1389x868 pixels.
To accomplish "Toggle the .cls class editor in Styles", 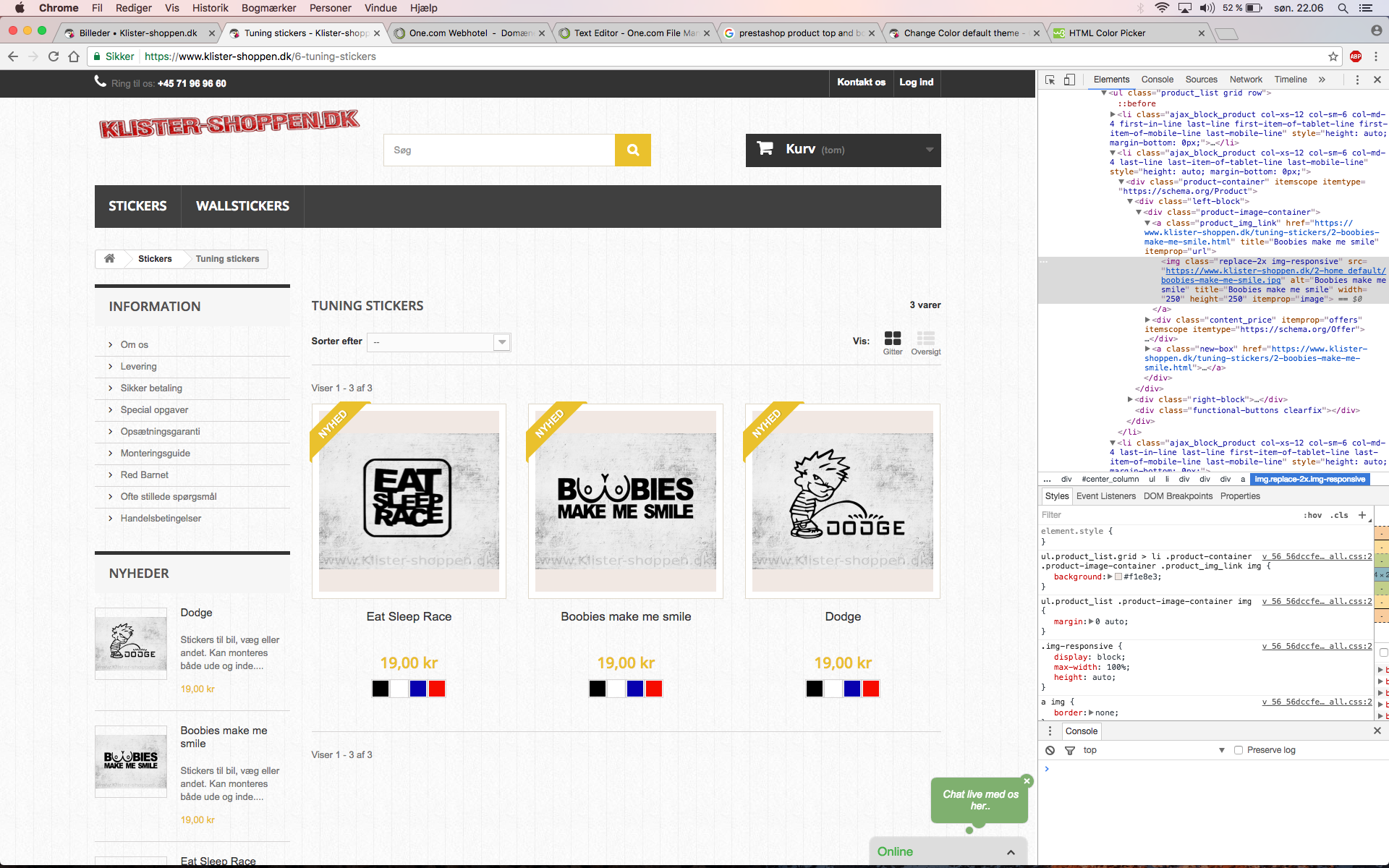I will (1339, 515).
